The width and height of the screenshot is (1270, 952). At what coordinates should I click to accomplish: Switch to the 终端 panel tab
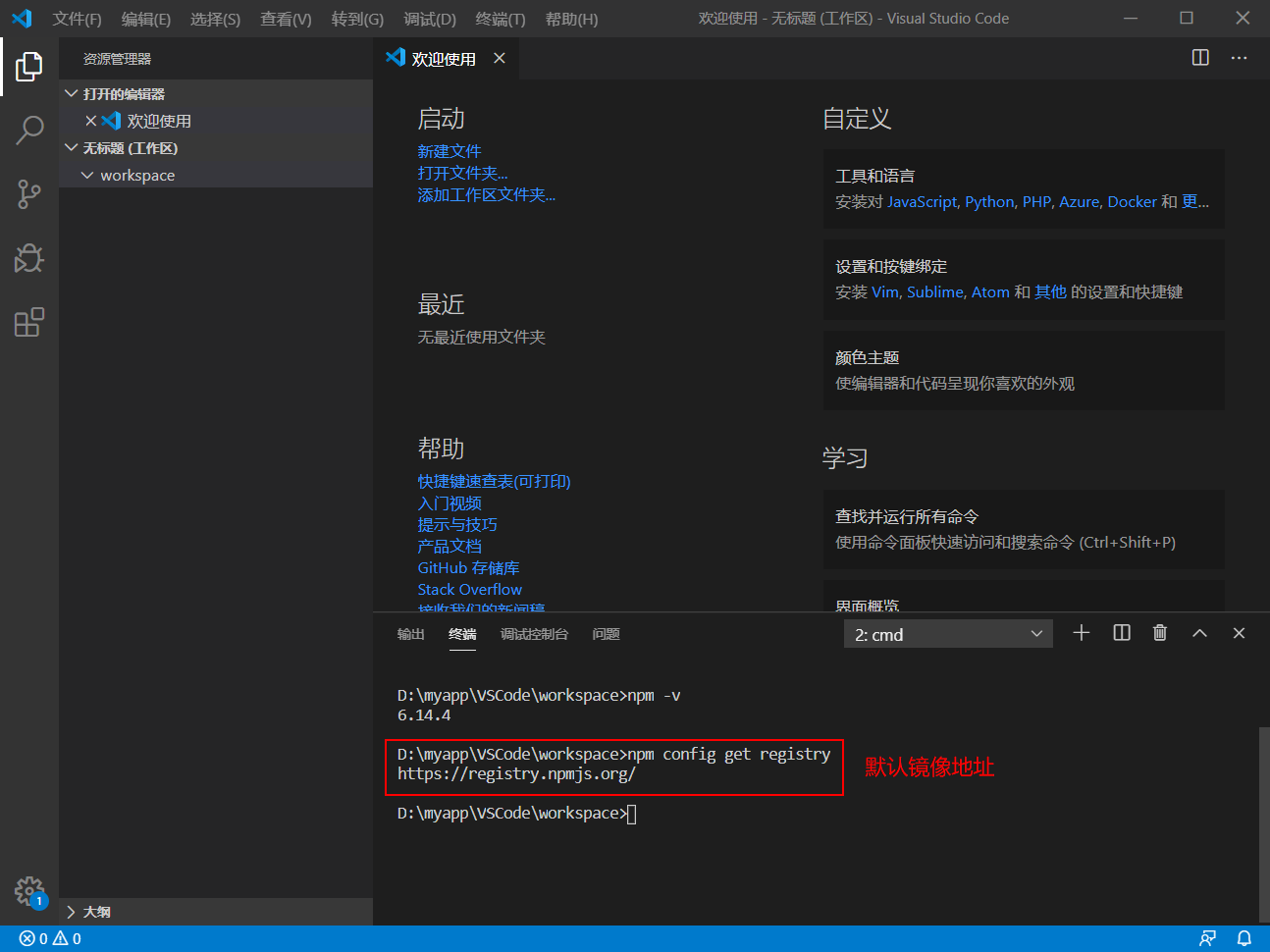point(462,634)
